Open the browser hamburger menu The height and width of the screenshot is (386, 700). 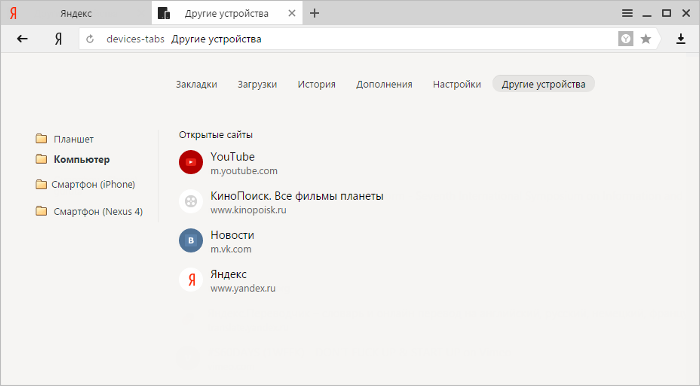click(x=627, y=13)
